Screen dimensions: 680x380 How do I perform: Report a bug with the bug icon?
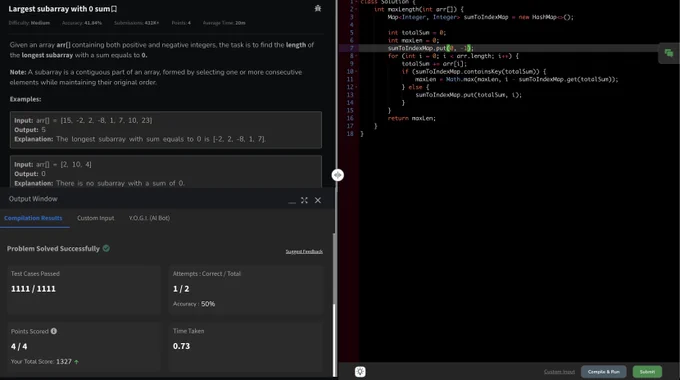[318, 8]
